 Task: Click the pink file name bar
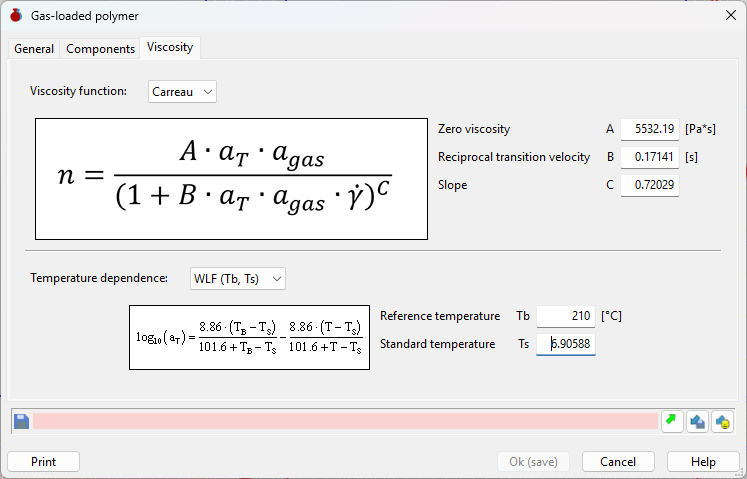(345, 421)
